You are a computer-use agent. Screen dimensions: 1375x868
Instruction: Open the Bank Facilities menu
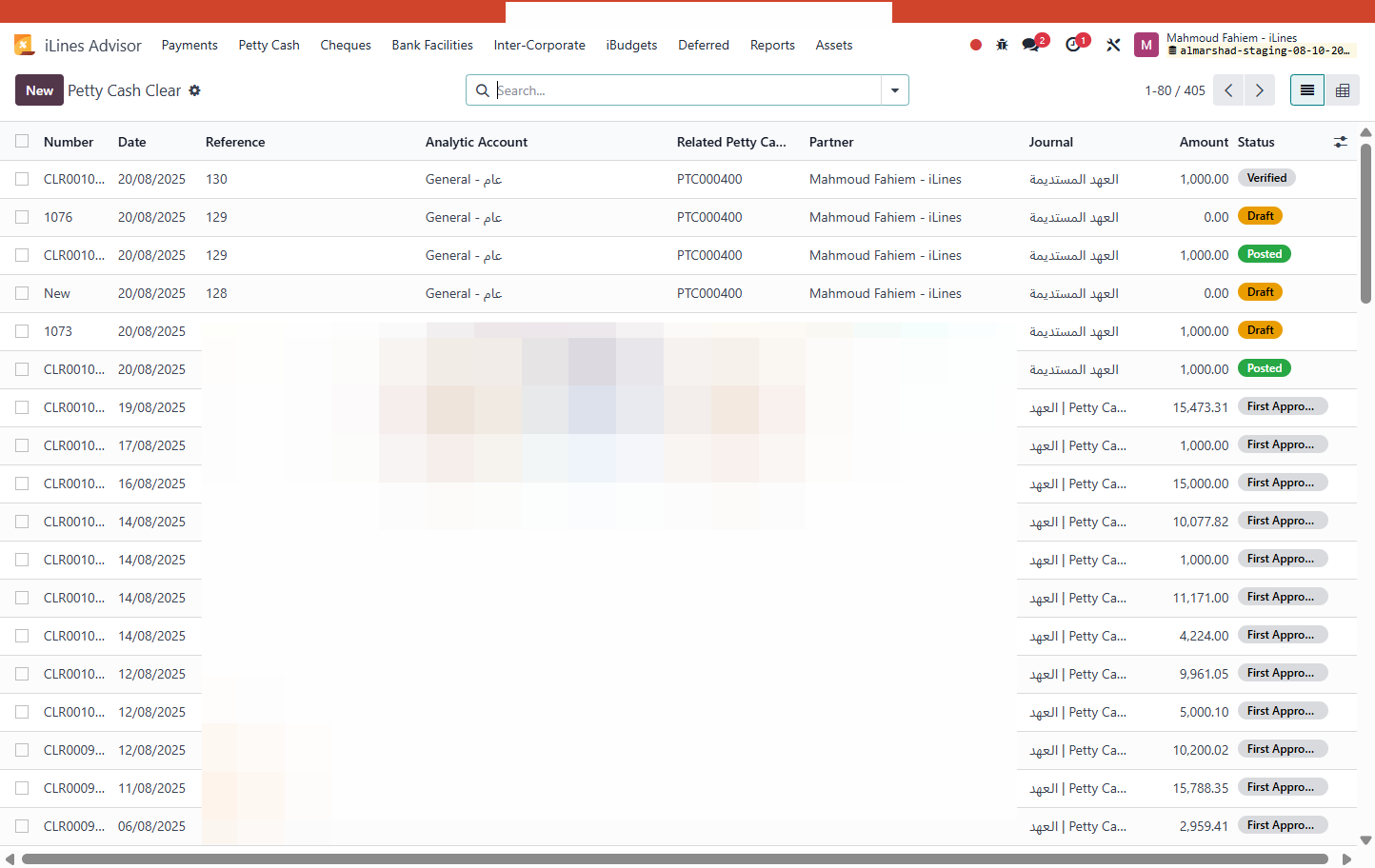point(432,45)
